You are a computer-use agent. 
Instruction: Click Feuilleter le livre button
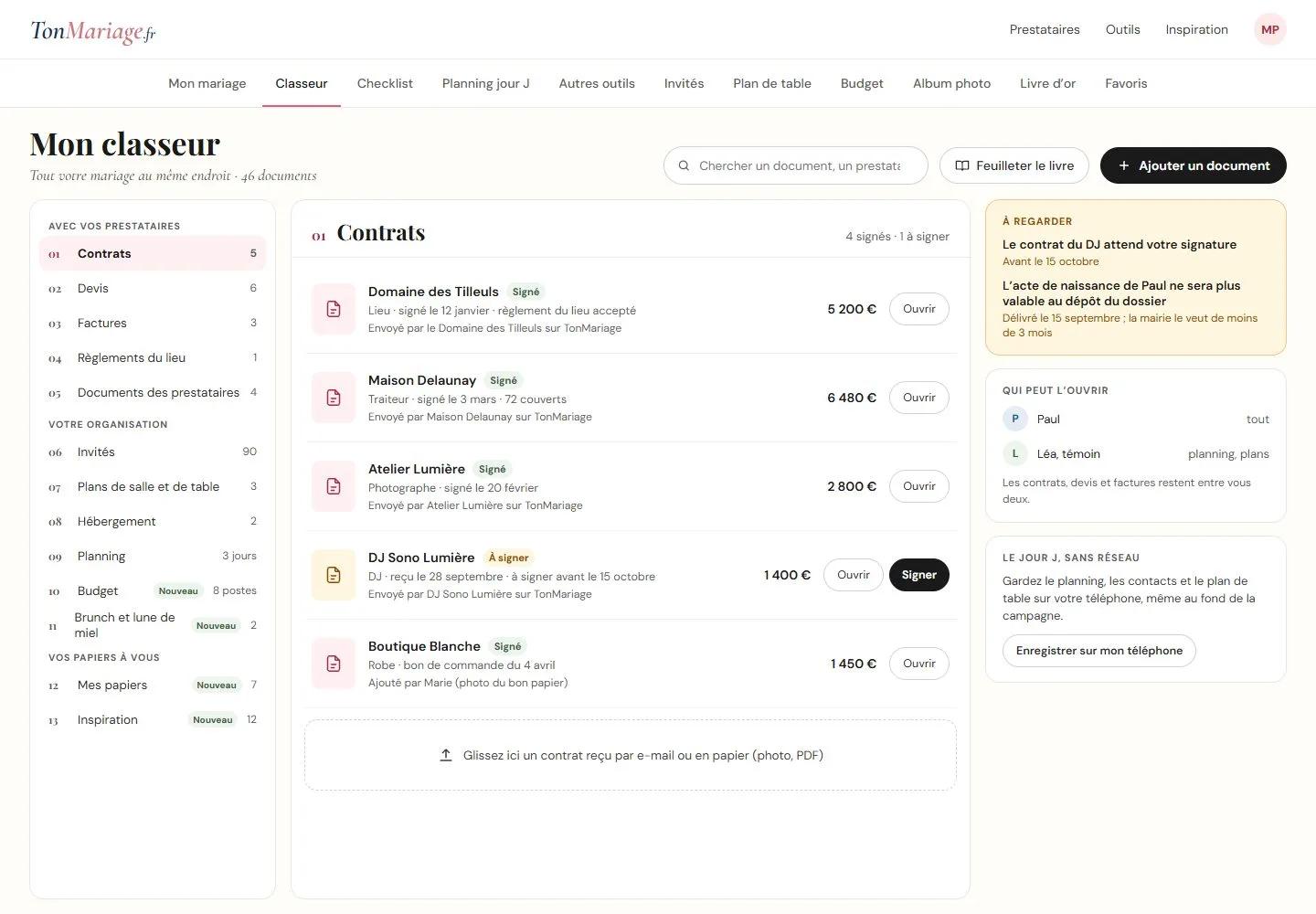(1014, 165)
